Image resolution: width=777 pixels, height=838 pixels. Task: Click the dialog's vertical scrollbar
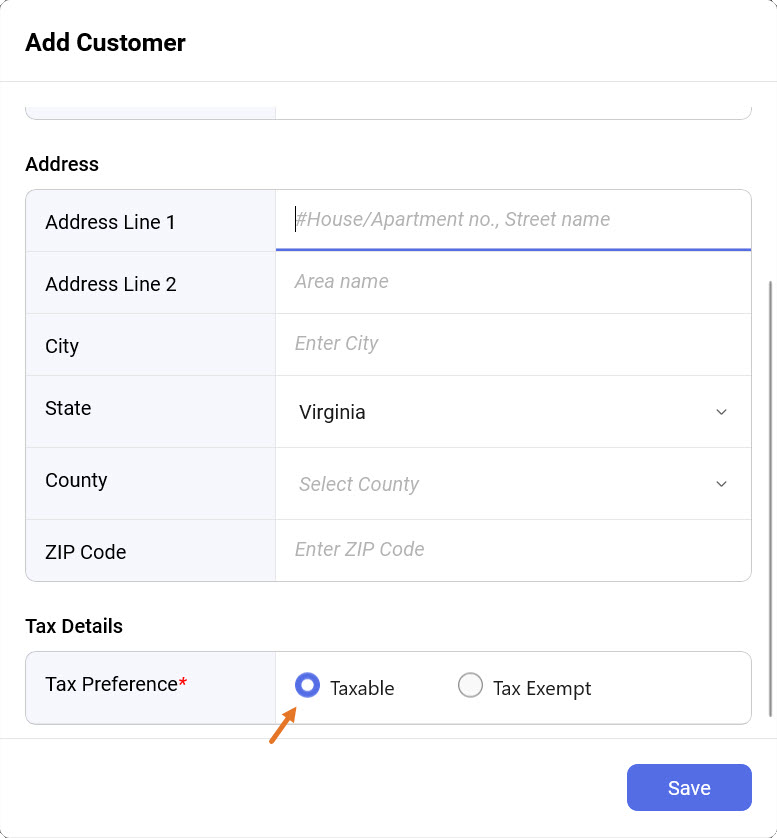tap(769, 498)
